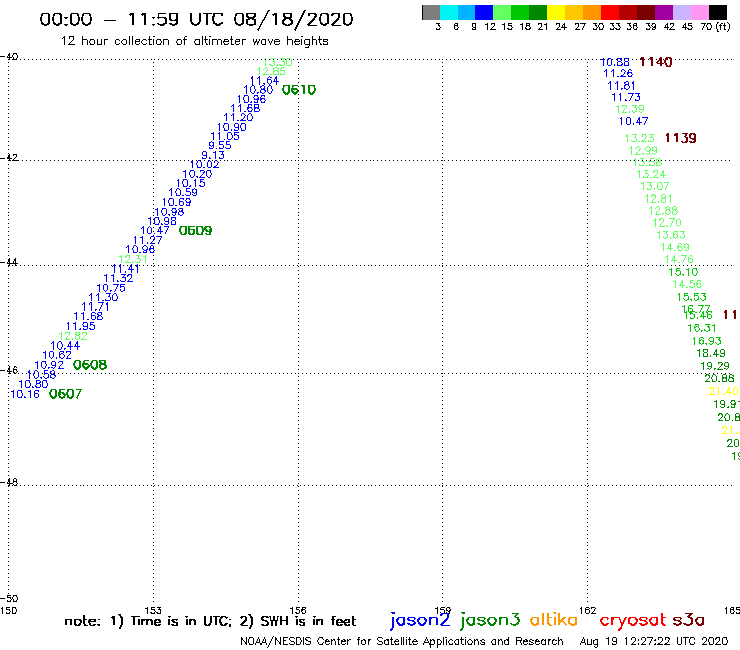Click the 10.02 wave height value
Viewport: 740px width, 650px height.
(204, 164)
